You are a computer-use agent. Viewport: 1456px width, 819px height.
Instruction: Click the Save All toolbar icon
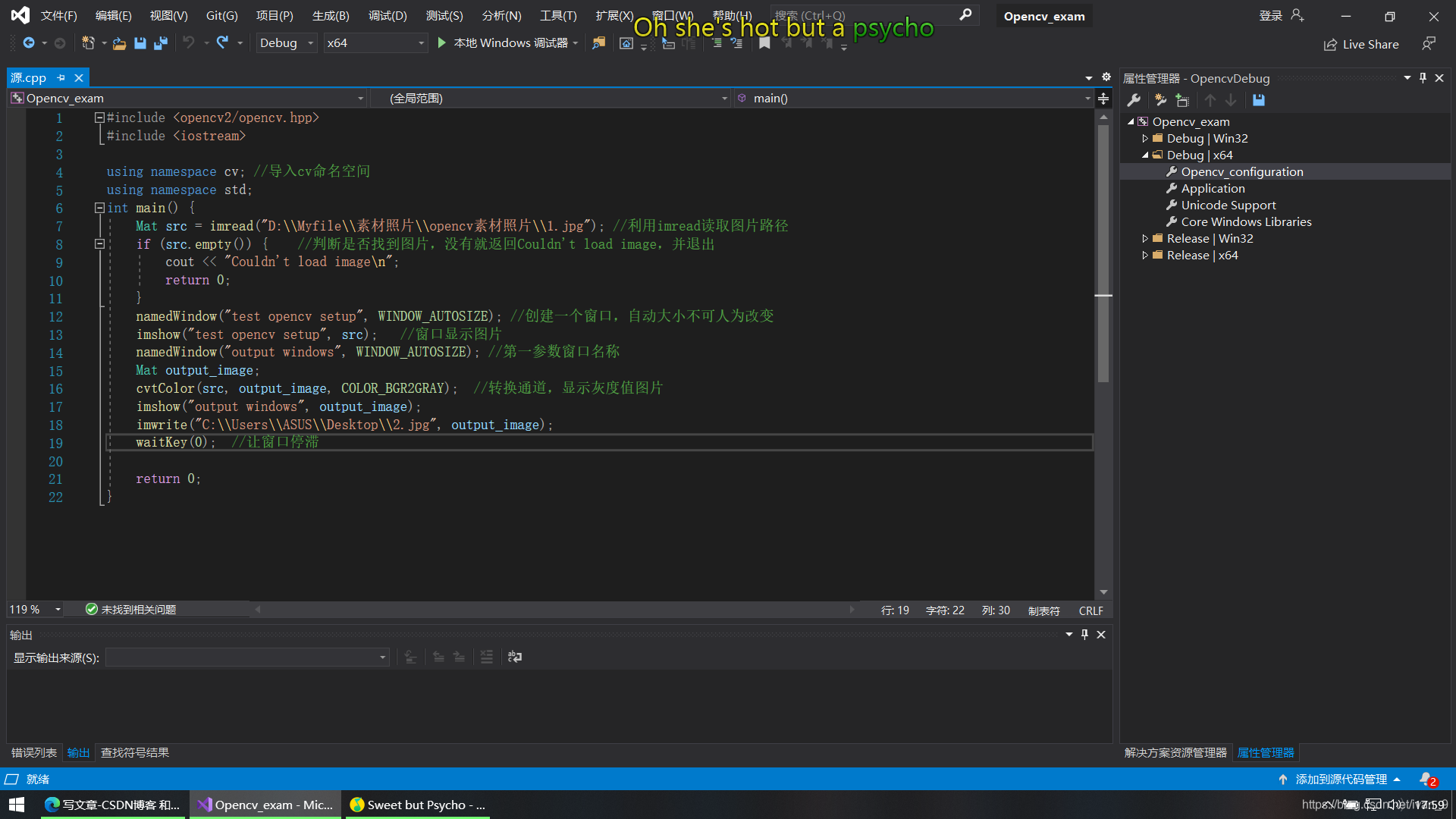[161, 43]
